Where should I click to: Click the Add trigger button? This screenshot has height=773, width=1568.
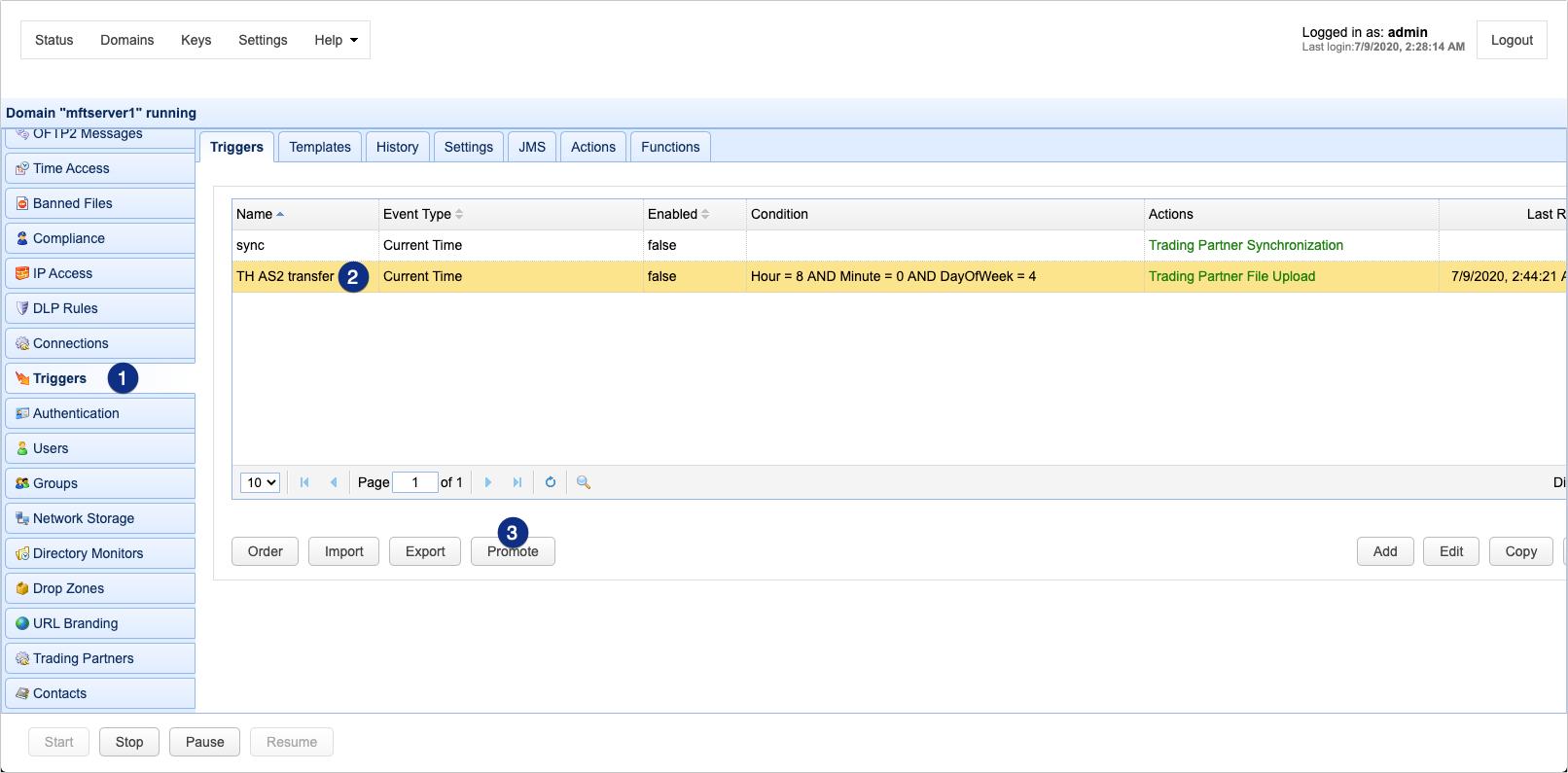tap(1385, 551)
